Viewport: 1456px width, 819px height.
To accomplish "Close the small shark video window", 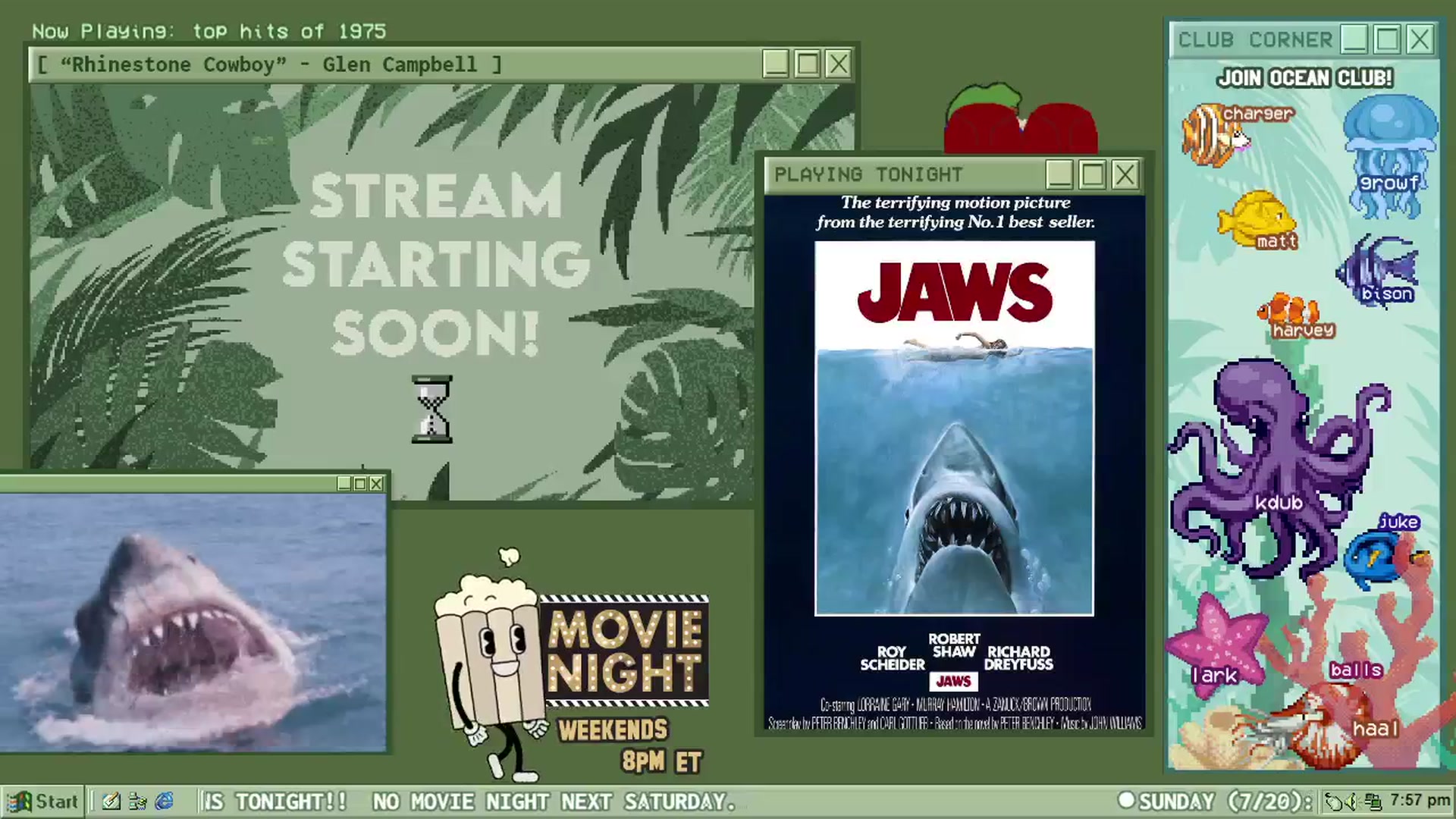I will point(376,484).
